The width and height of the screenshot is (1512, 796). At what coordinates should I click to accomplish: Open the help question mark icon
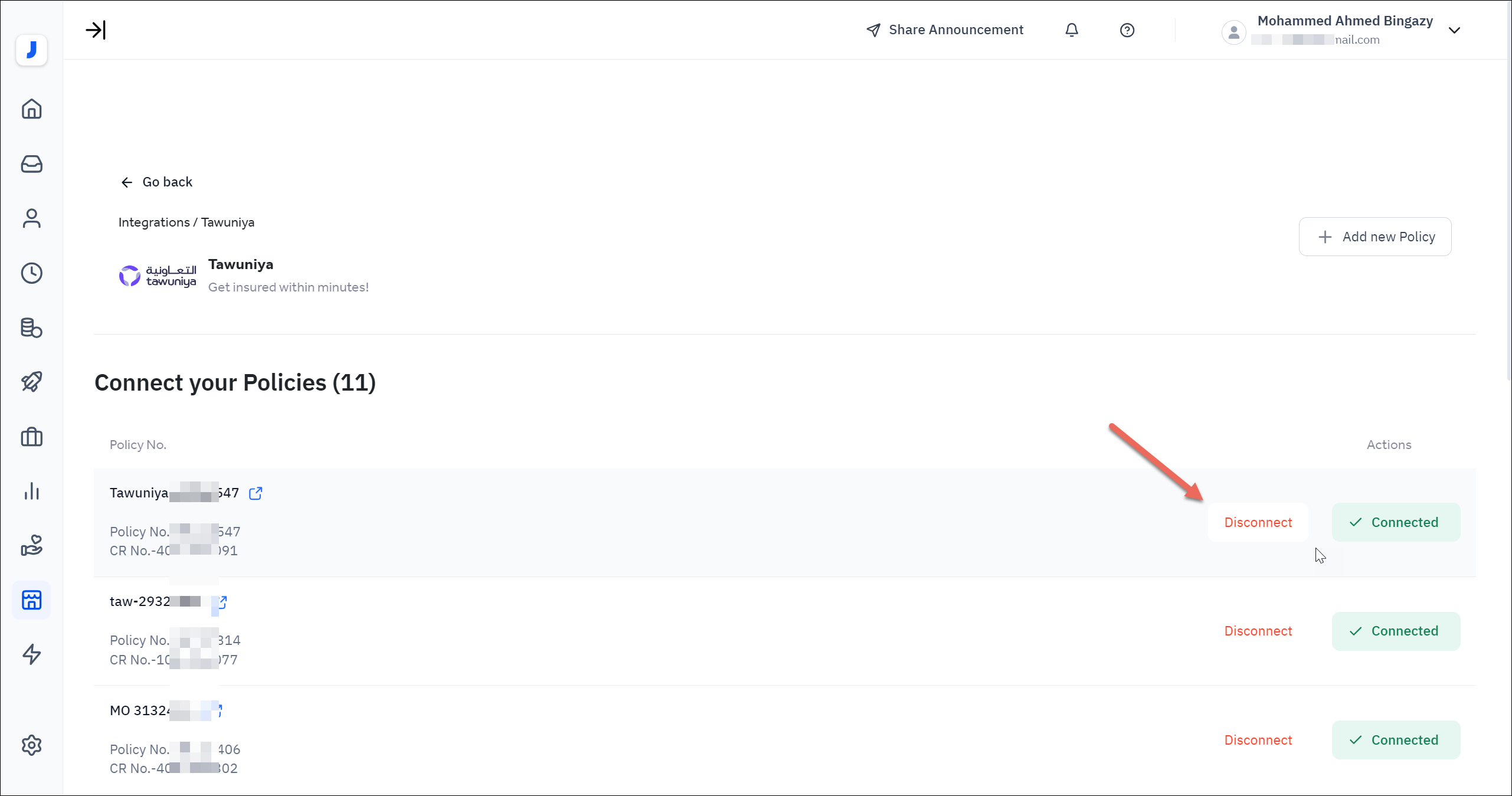pos(1127,30)
